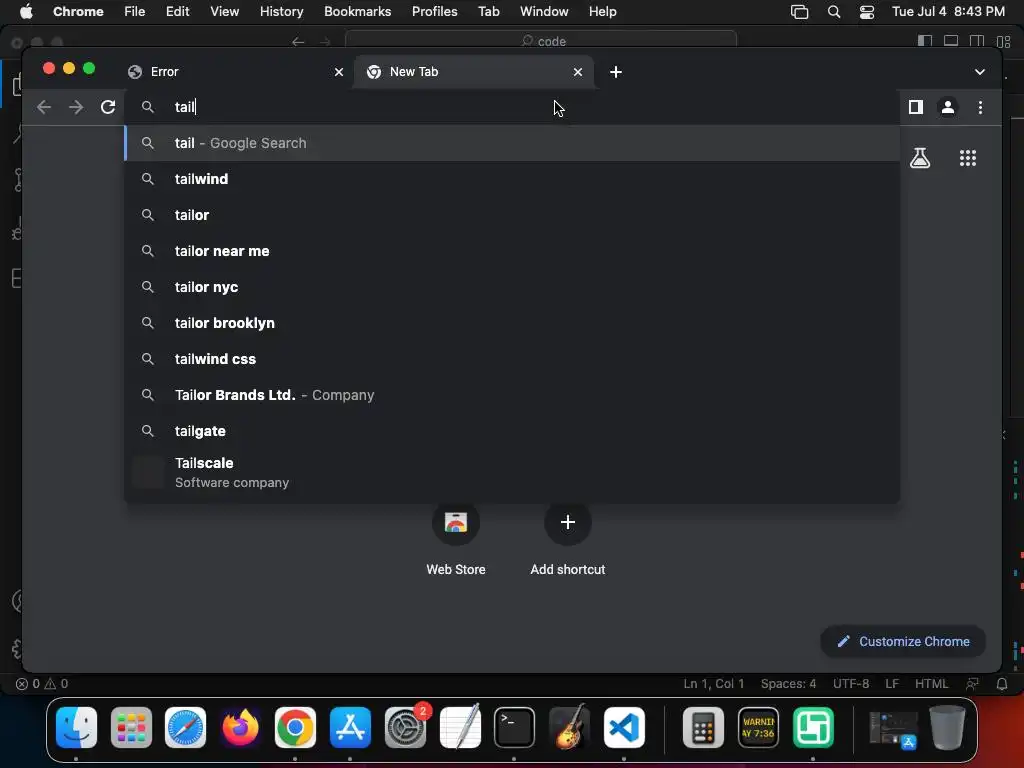Choose the 'tail - Google Search' suggestion
This screenshot has height=768, width=1024.
click(x=513, y=143)
